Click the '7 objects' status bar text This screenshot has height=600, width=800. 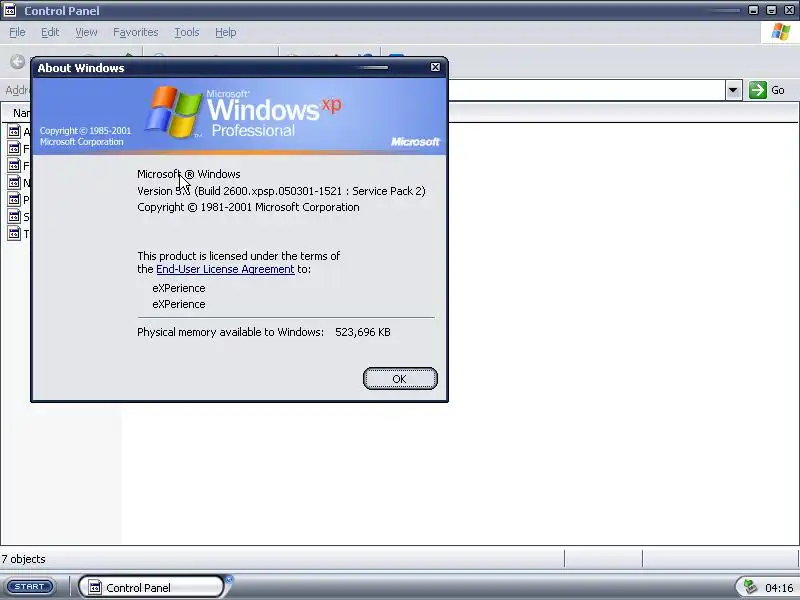(x=23, y=559)
